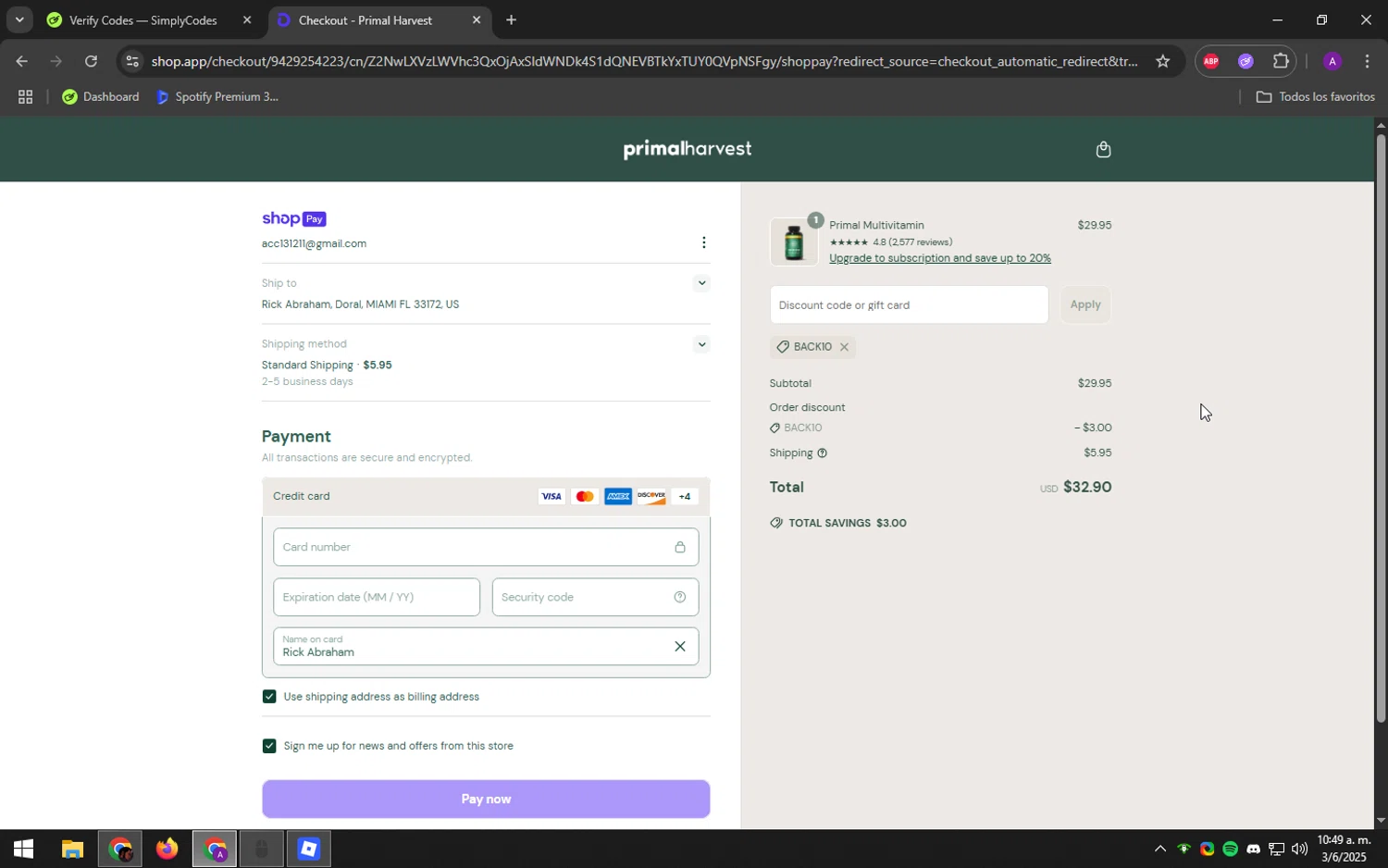
Task: Focus the Expiration date field
Action: click(x=377, y=598)
